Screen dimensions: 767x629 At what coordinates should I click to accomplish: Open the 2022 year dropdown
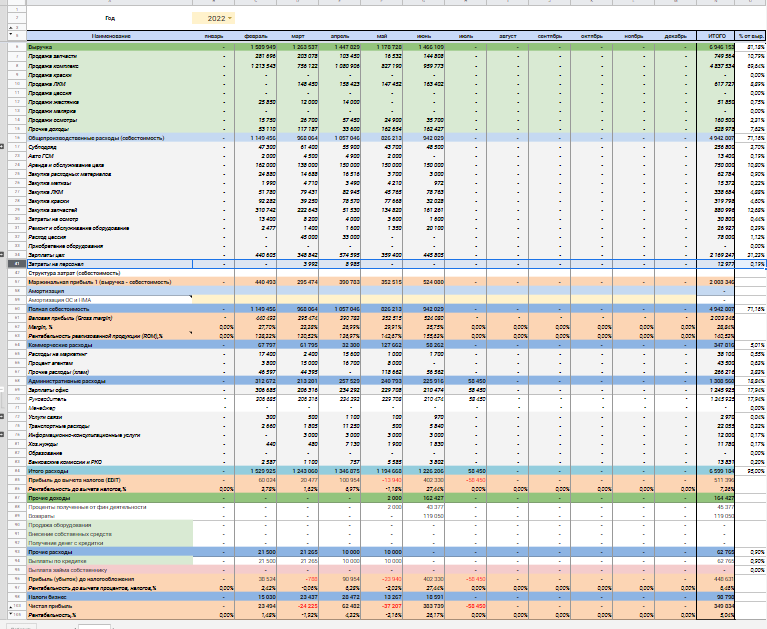point(230,18)
